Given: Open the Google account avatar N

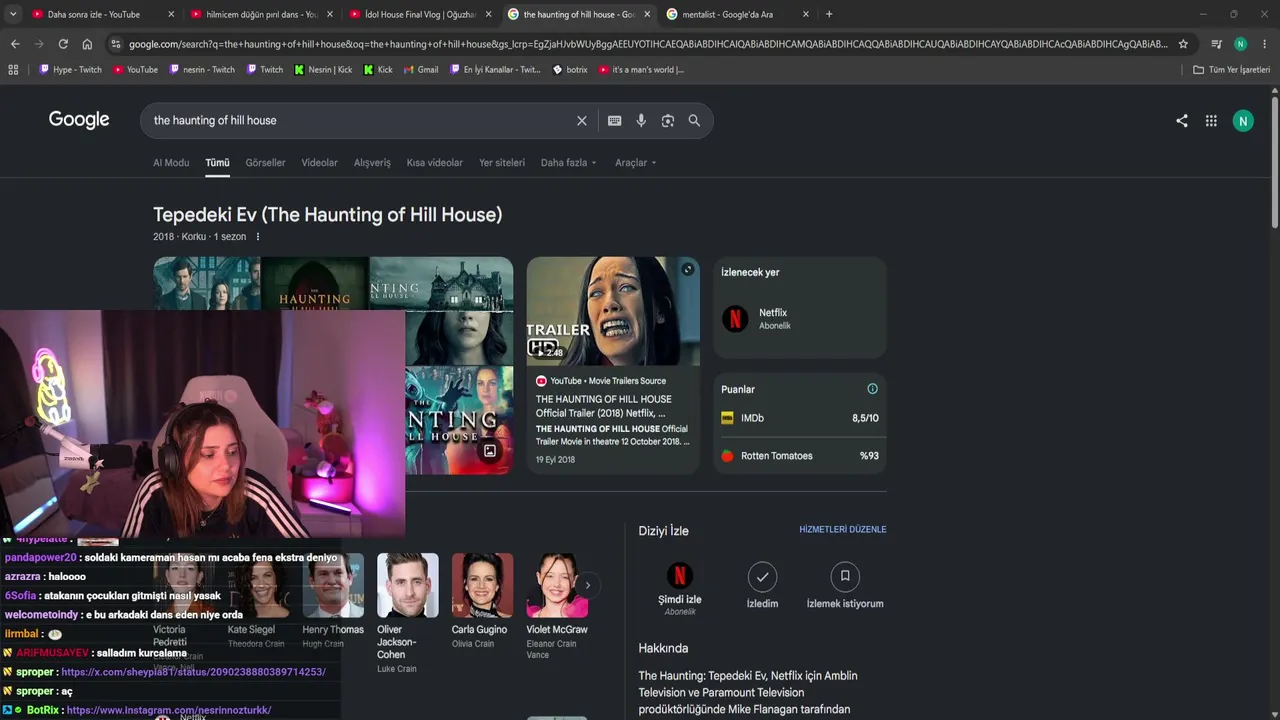Looking at the screenshot, I should 1243,121.
